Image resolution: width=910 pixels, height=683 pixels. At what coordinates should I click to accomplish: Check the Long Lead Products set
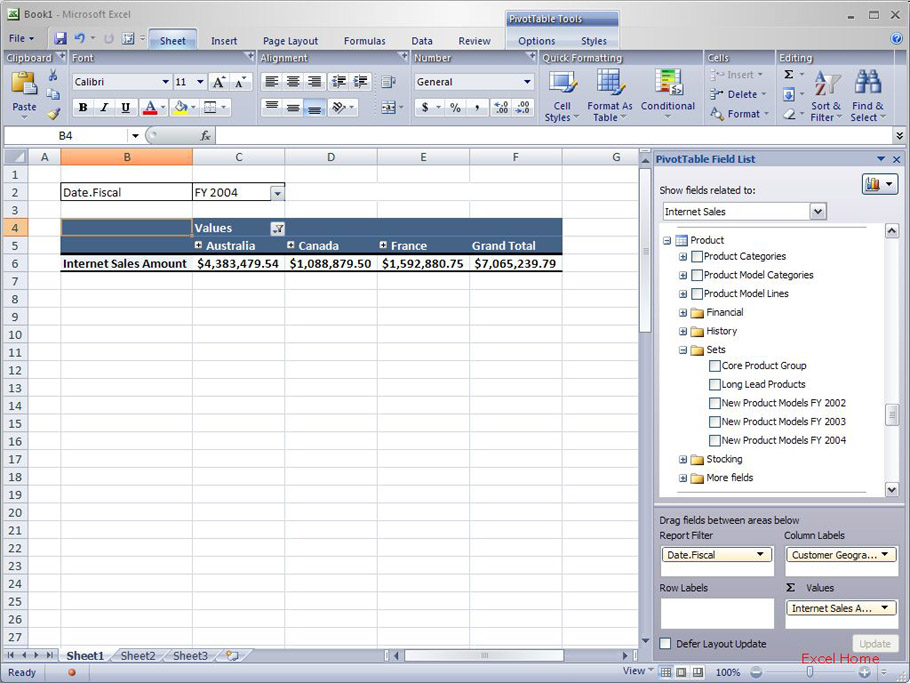(715, 384)
